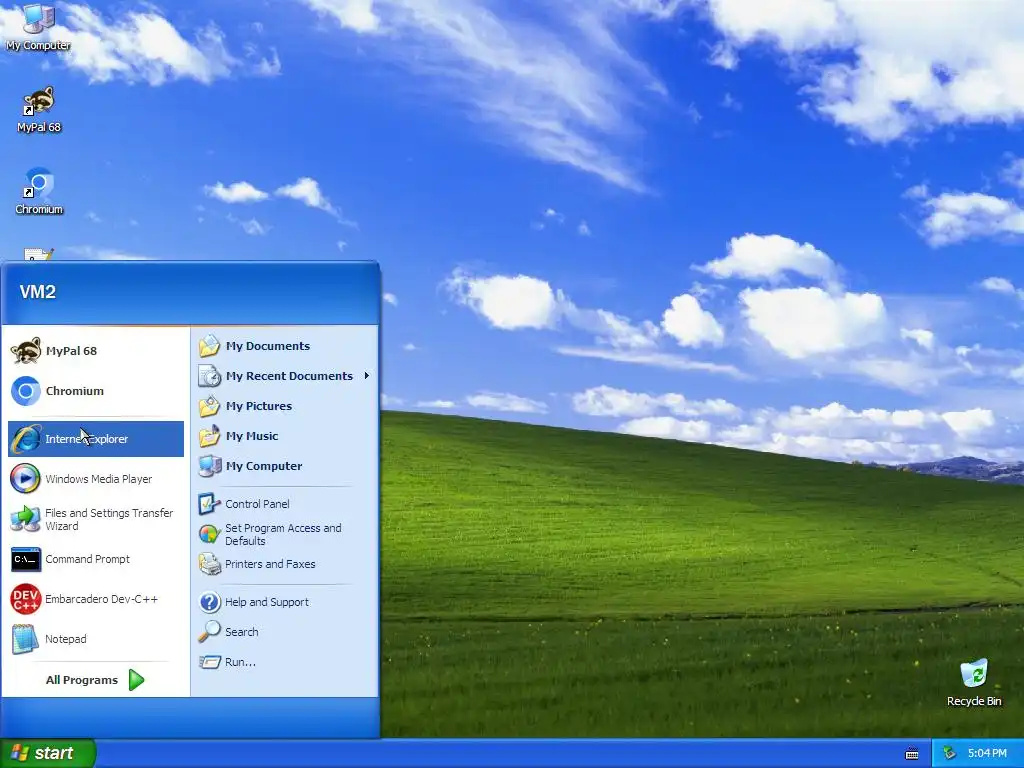The image size is (1024, 768).
Task: Open Search label
Action: tap(242, 632)
